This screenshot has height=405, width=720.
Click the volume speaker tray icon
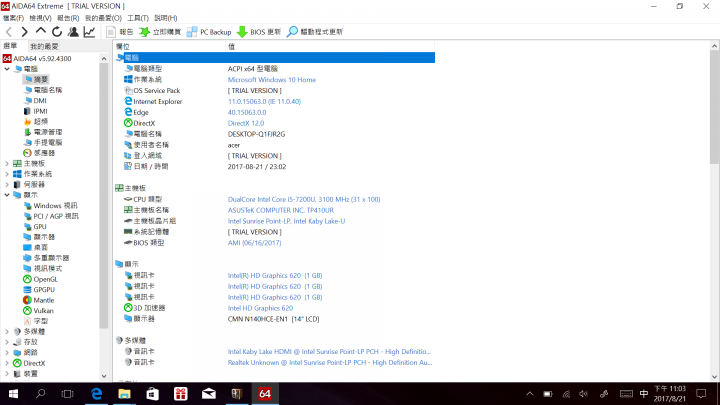click(584, 394)
